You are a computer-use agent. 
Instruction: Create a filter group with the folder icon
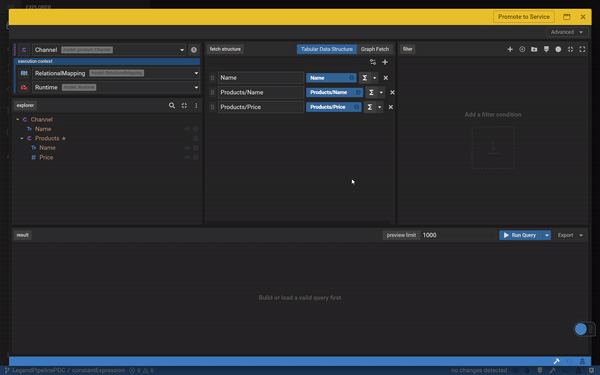click(534, 49)
